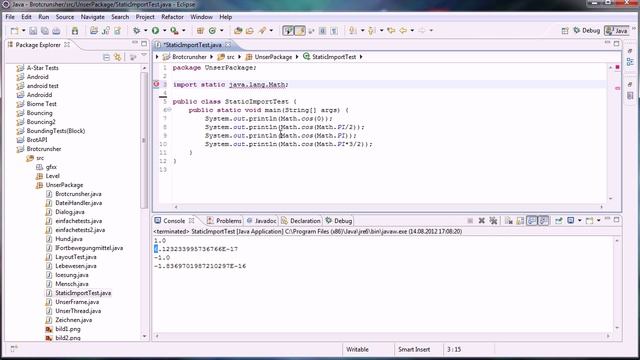Image resolution: width=640 pixels, height=360 pixels.
Task: Click the Save All toolbar icon
Action: click(44, 31)
